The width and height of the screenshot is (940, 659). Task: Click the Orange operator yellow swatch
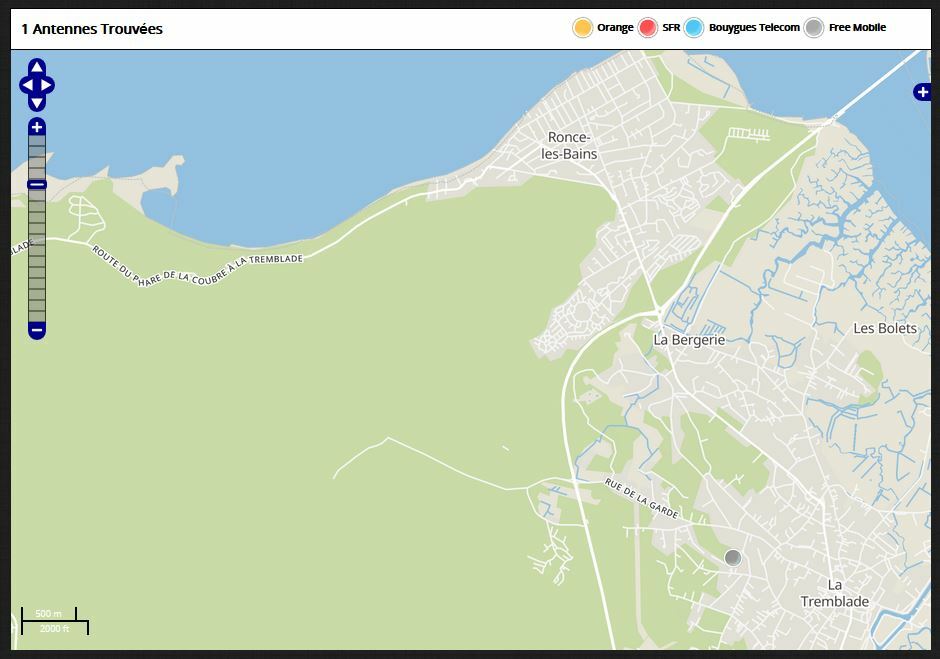[582, 28]
